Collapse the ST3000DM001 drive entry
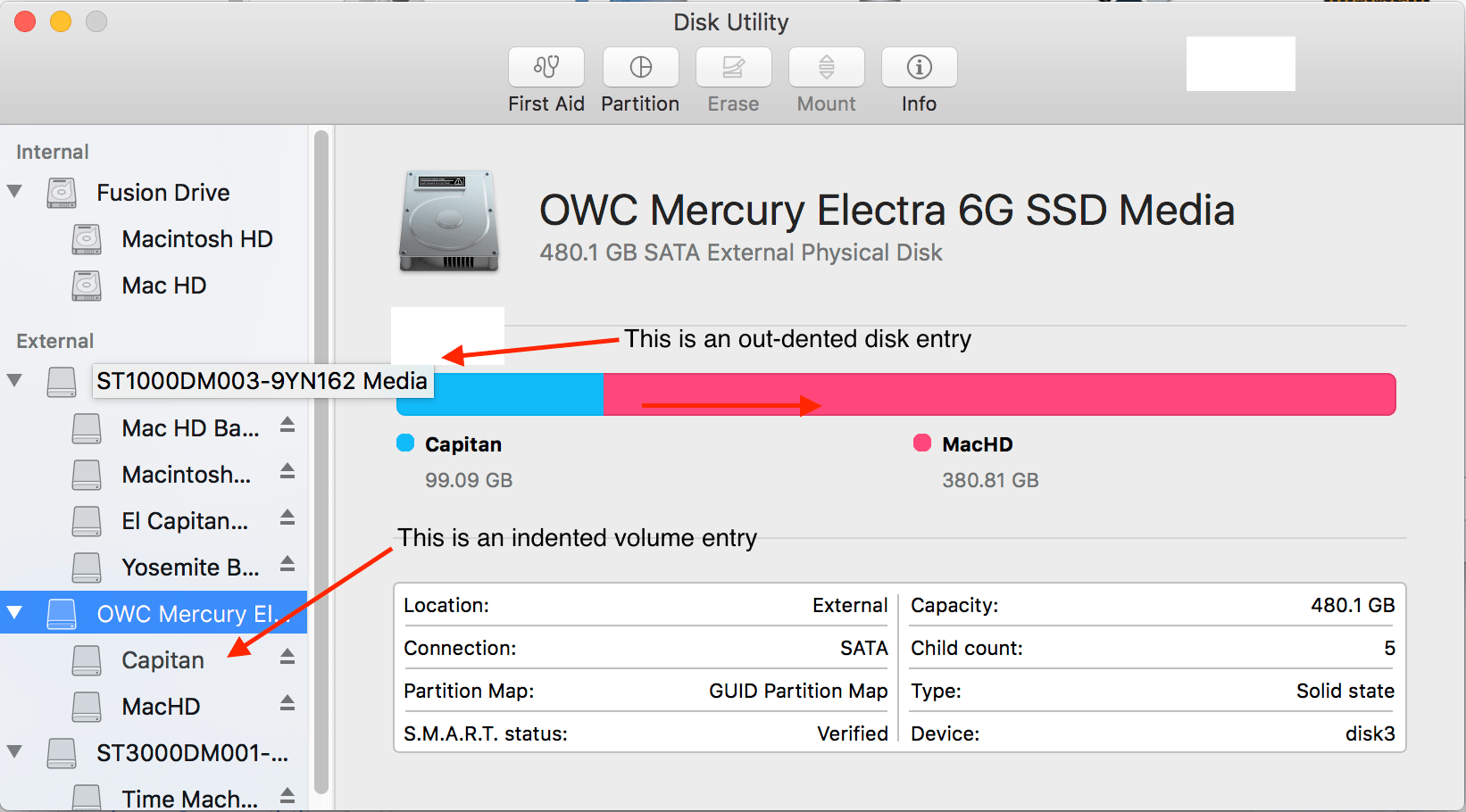 point(14,753)
